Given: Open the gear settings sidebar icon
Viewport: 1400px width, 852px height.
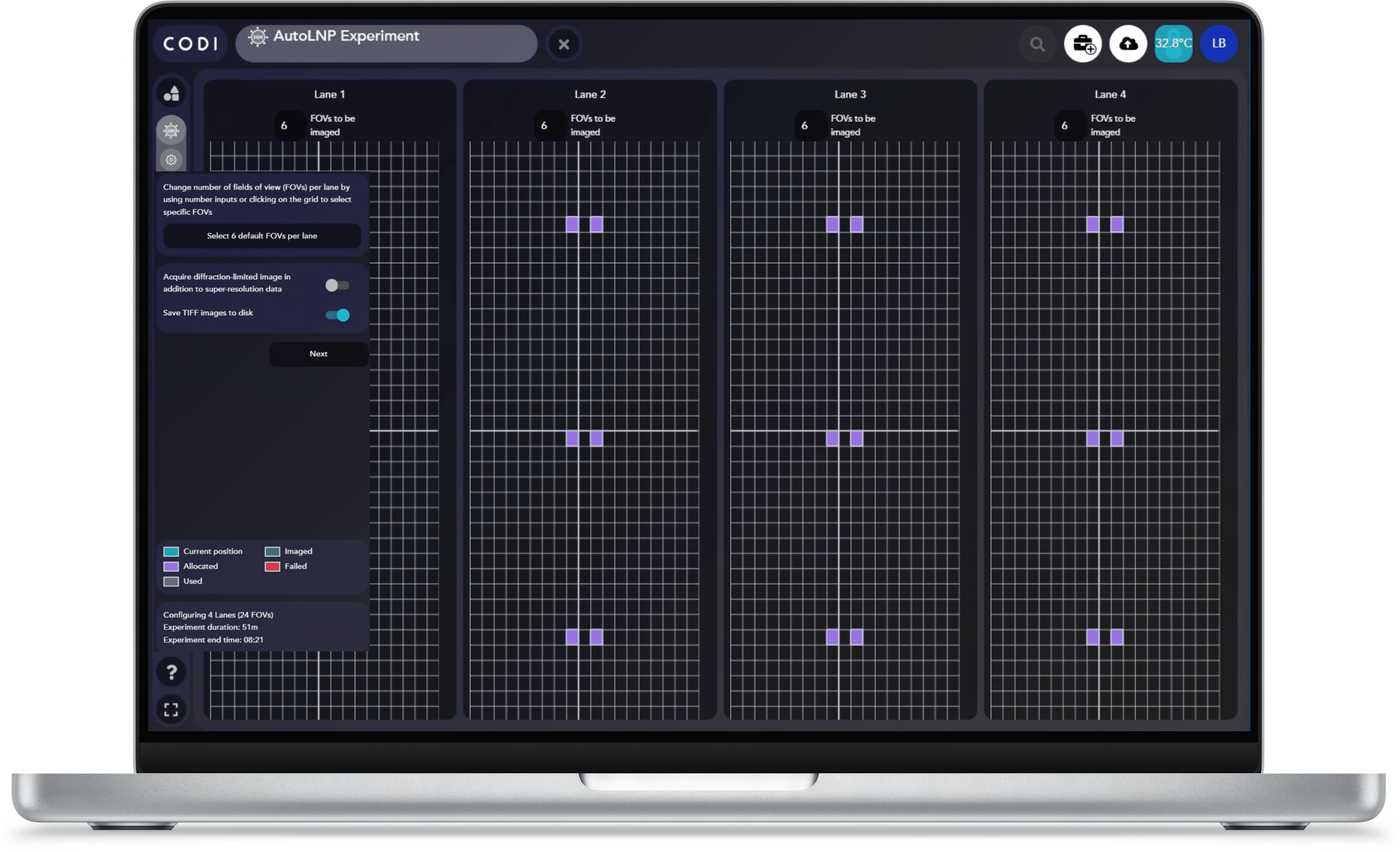Looking at the screenshot, I should tap(171, 160).
